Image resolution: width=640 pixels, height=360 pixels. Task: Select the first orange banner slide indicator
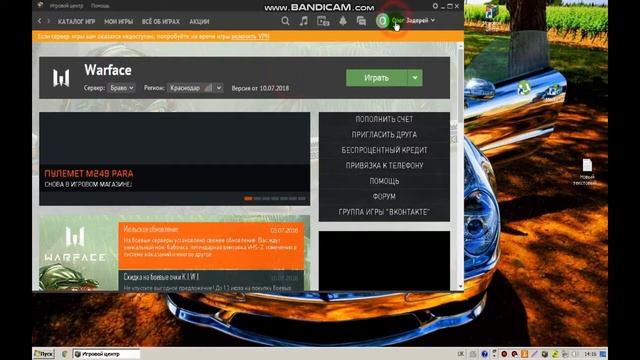tap(248, 198)
